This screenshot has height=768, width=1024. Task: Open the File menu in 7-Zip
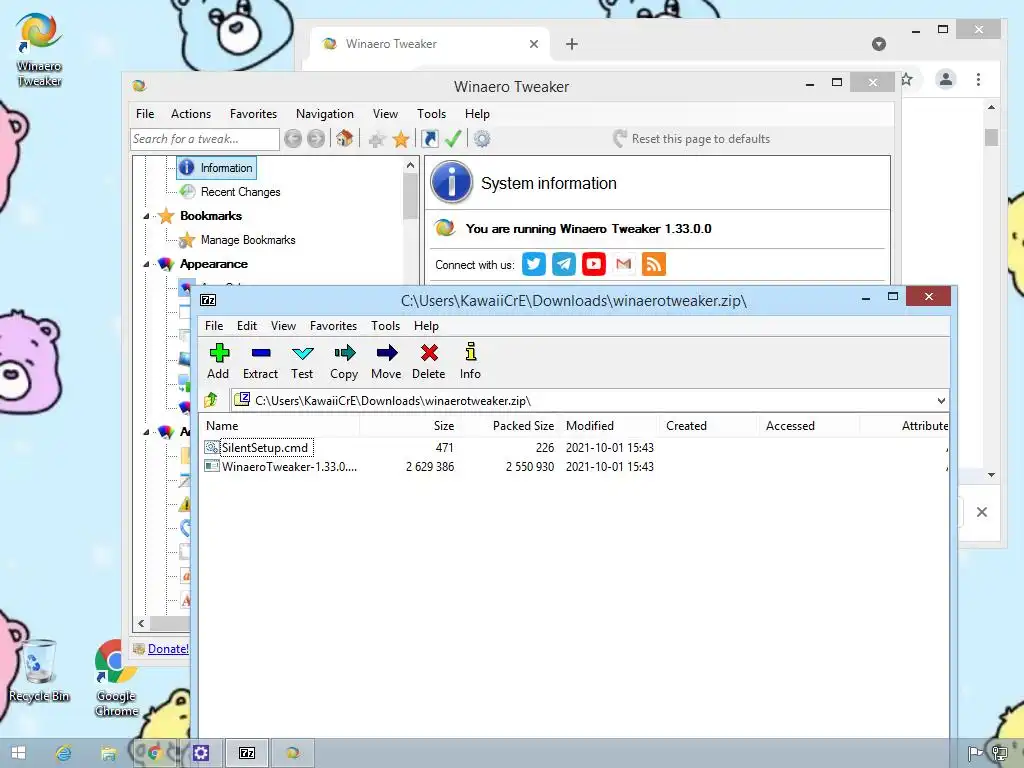tap(214, 325)
